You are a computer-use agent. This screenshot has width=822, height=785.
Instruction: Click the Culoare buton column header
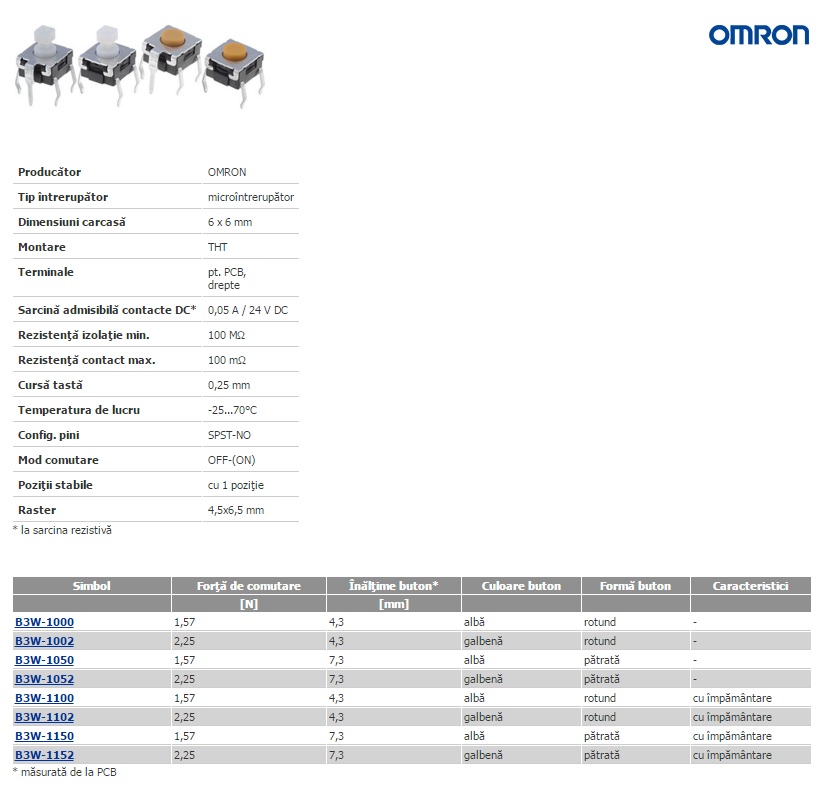[521, 586]
